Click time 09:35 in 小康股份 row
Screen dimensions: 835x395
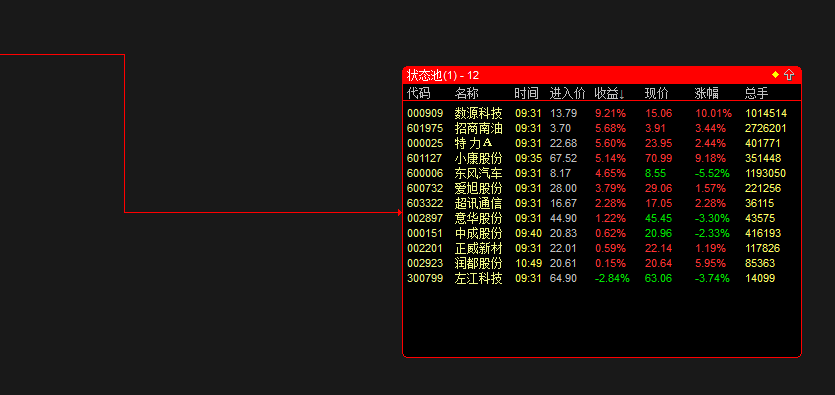pos(528,158)
